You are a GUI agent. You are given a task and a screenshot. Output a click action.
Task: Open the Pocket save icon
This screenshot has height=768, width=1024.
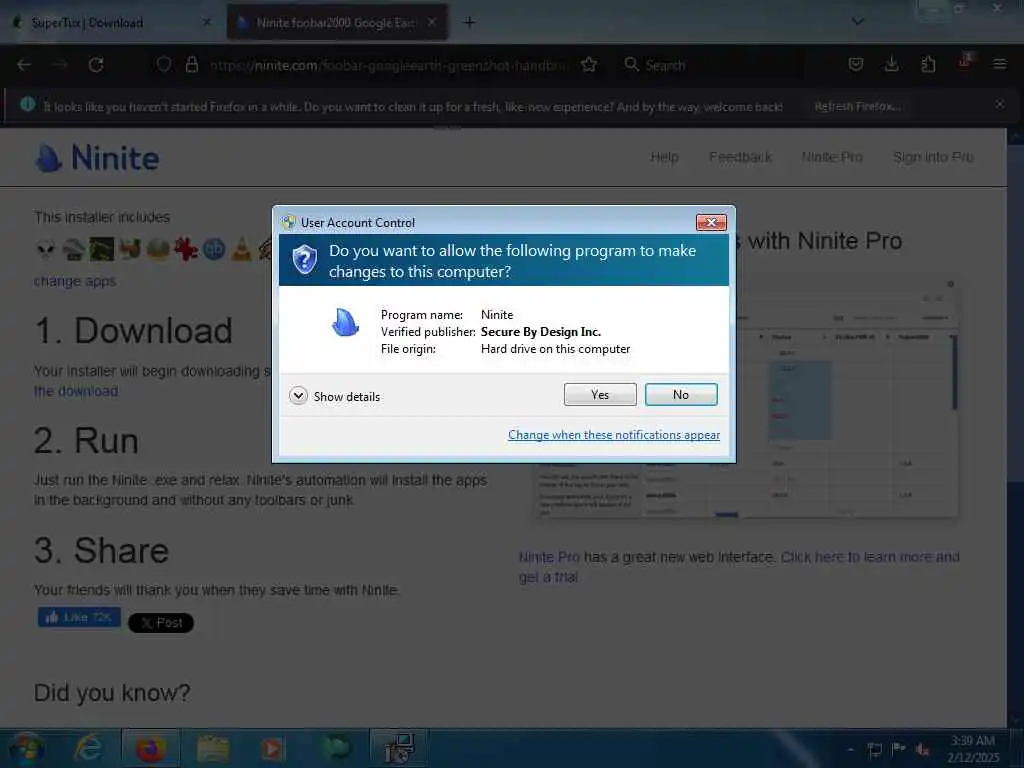[x=856, y=65]
